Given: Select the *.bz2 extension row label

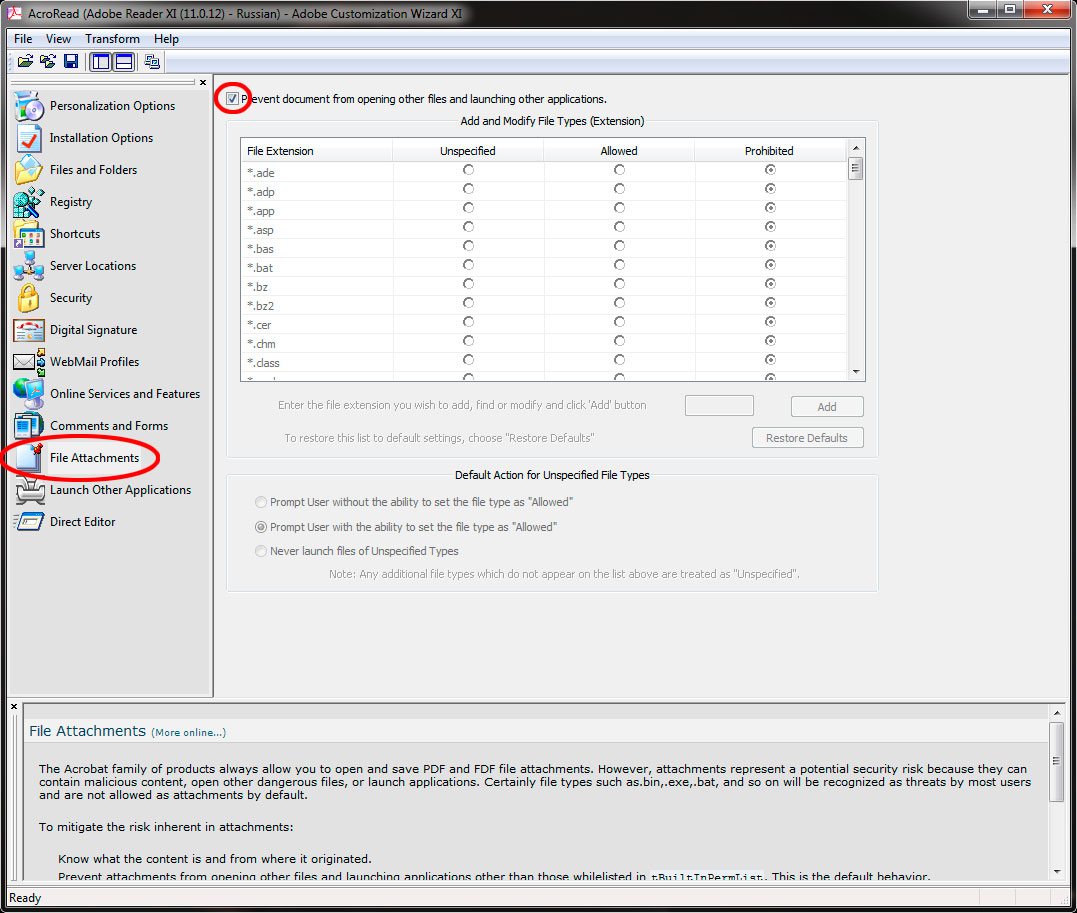Looking at the screenshot, I should (x=261, y=306).
